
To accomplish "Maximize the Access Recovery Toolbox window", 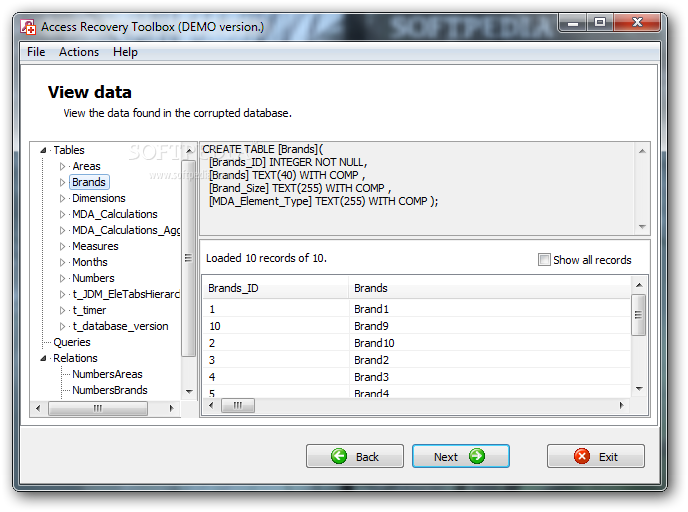I will 600,23.
